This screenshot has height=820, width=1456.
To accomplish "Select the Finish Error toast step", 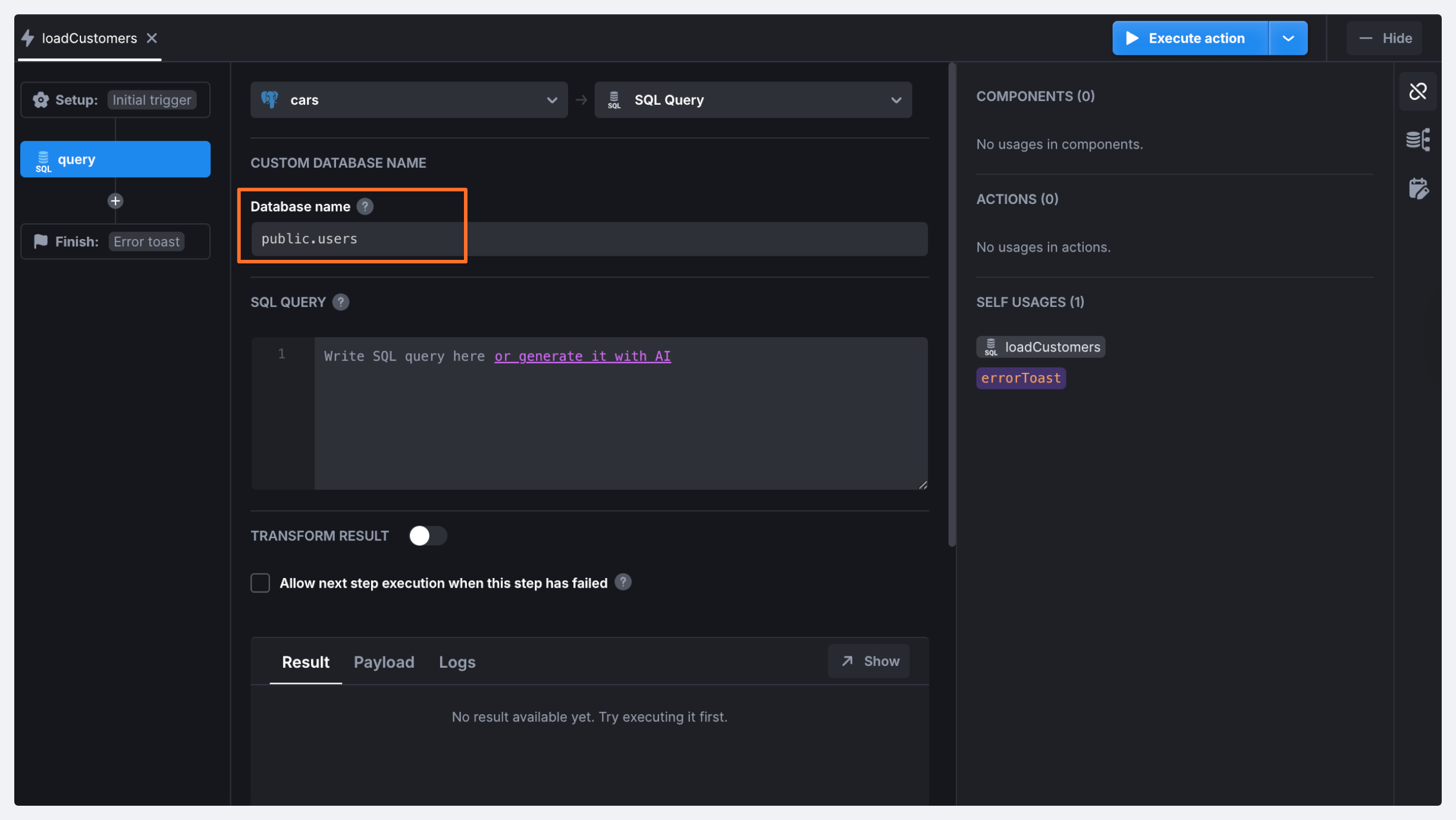I will click(x=115, y=241).
